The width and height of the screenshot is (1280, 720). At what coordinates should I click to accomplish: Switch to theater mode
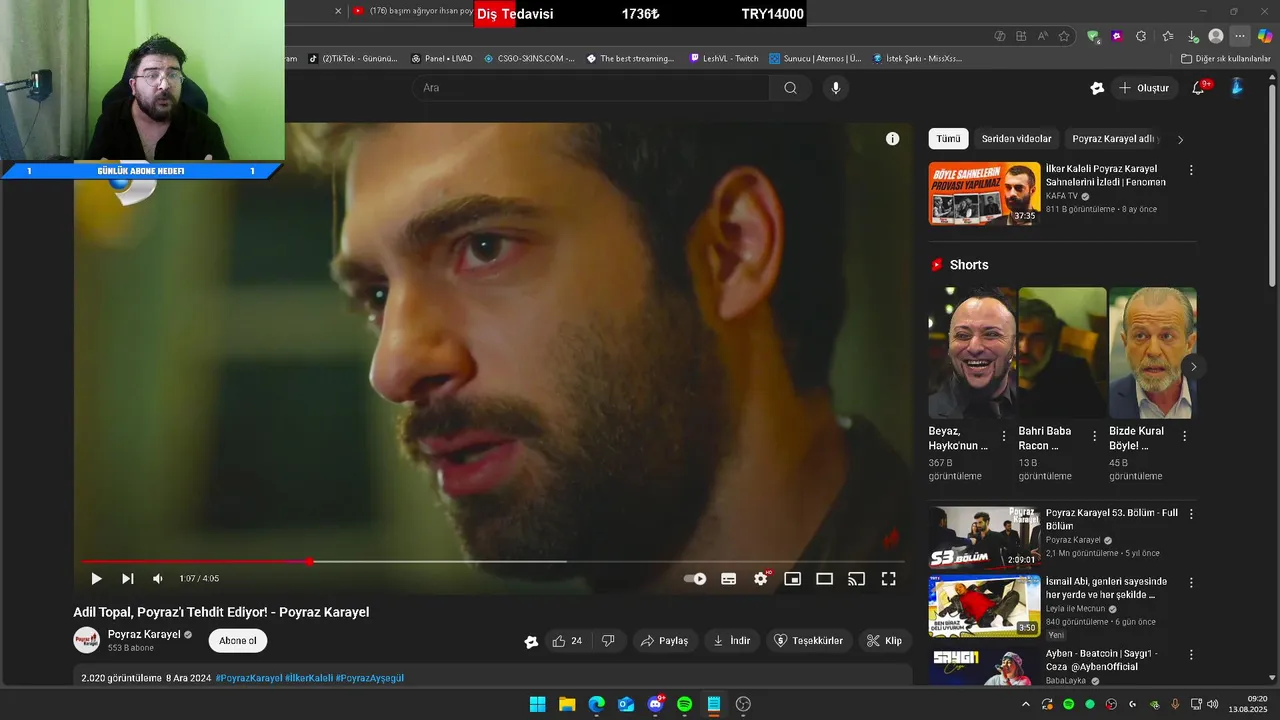tap(825, 579)
